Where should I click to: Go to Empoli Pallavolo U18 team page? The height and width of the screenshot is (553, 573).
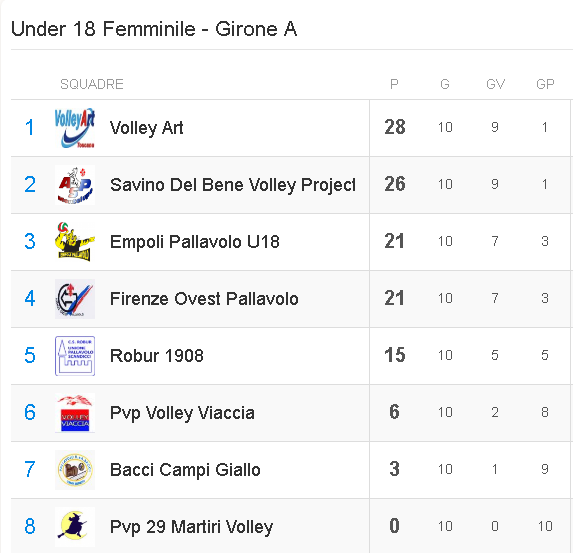(x=195, y=242)
